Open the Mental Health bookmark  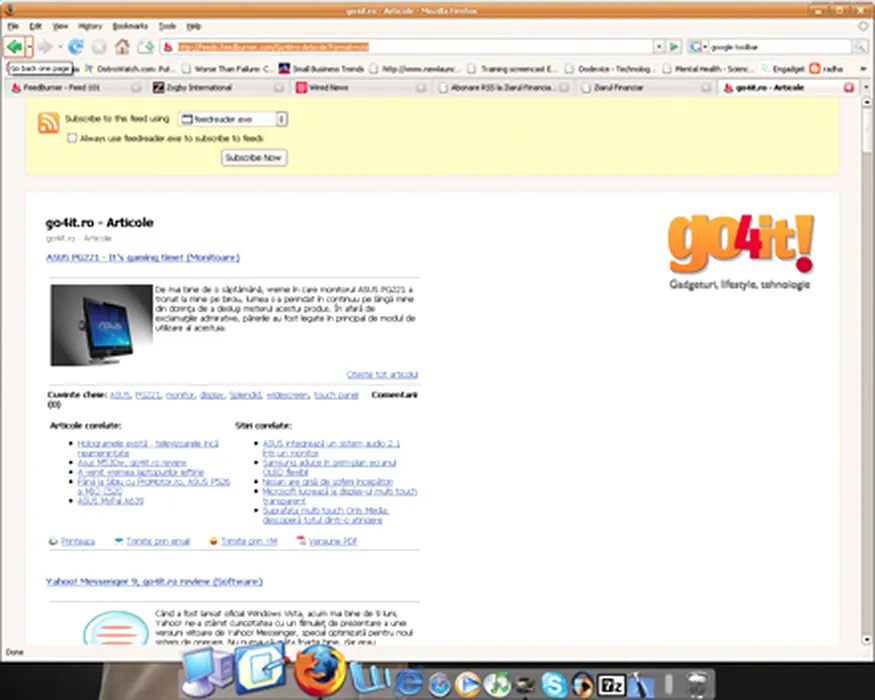tap(707, 69)
